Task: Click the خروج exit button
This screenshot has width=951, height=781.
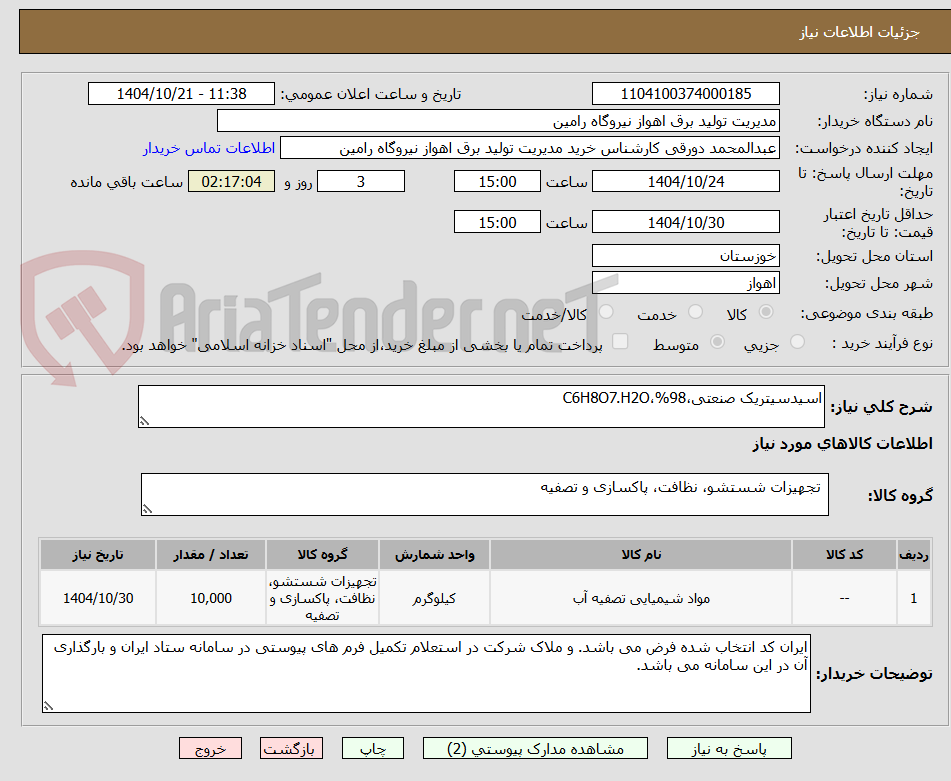Action: pyautogui.click(x=210, y=748)
